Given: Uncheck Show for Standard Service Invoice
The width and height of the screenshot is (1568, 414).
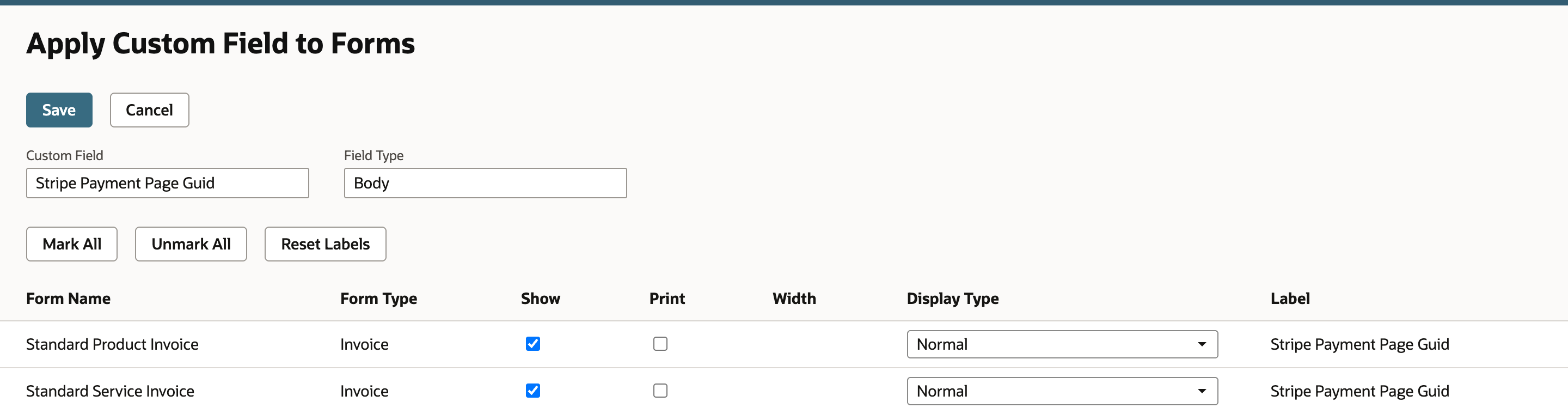Looking at the screenshot, I should pyautogui.click(x=532, y=391).
